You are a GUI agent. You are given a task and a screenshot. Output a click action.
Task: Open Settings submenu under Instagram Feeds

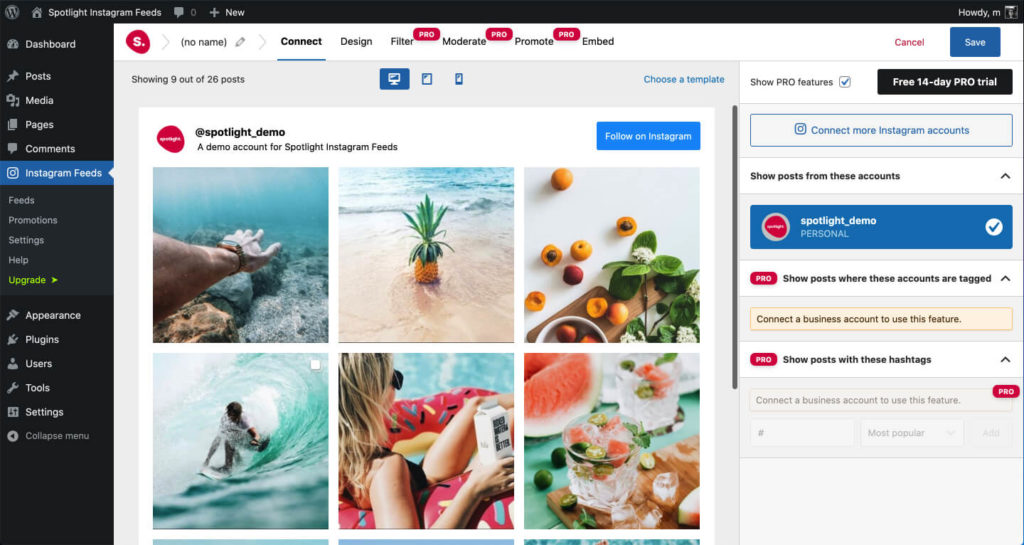[26, 240]
